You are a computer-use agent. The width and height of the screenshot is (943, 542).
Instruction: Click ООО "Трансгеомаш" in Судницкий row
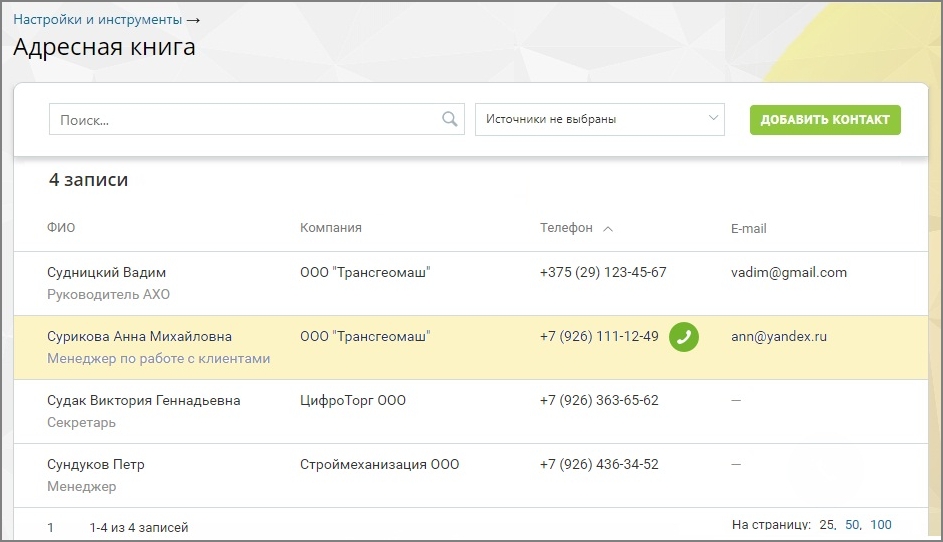[x=365, y=273]
